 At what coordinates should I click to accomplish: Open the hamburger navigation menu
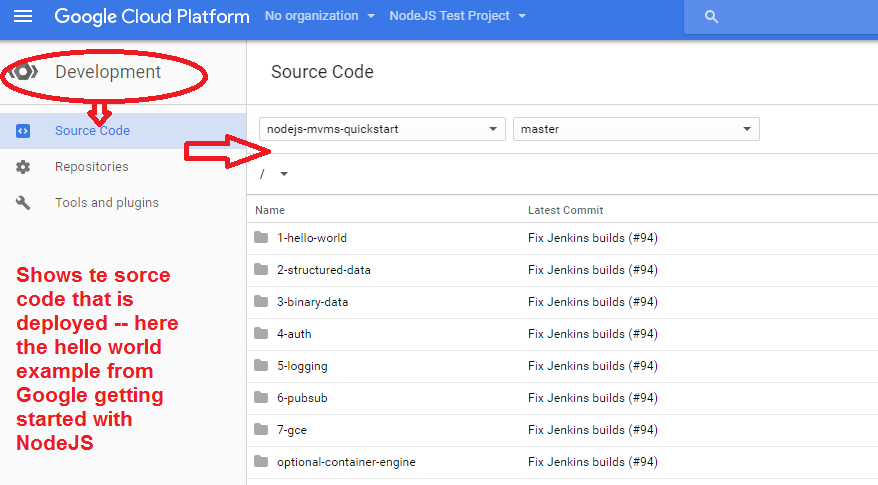(x=23, y=17)
